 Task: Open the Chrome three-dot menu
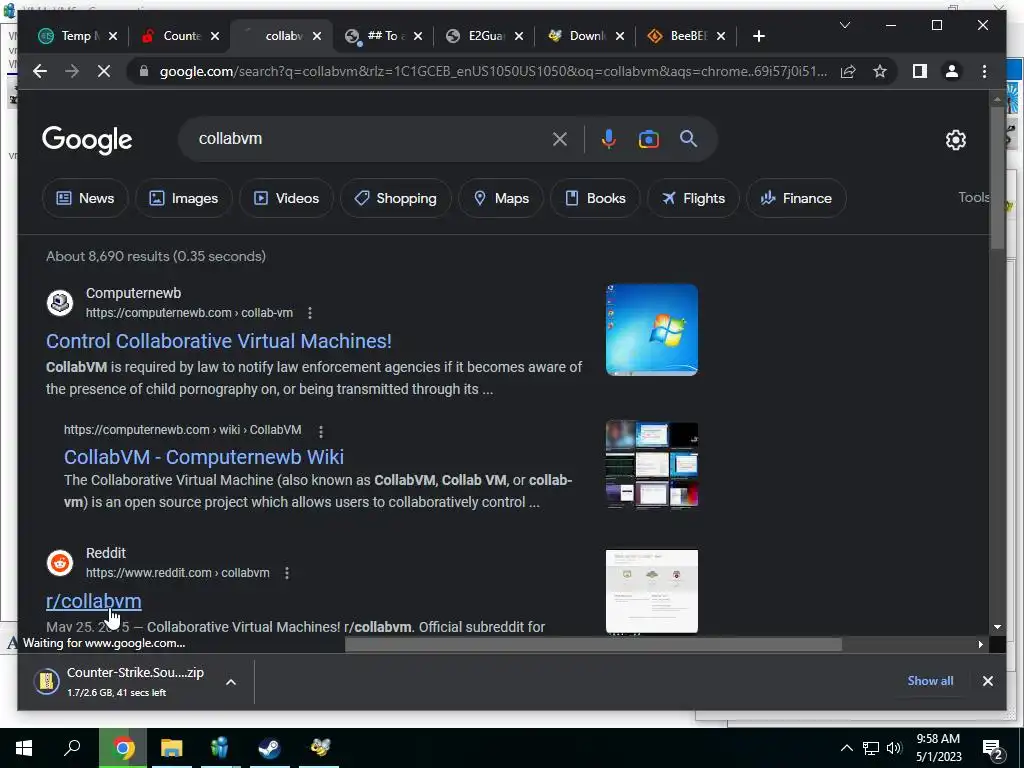[x=984, y=71]
